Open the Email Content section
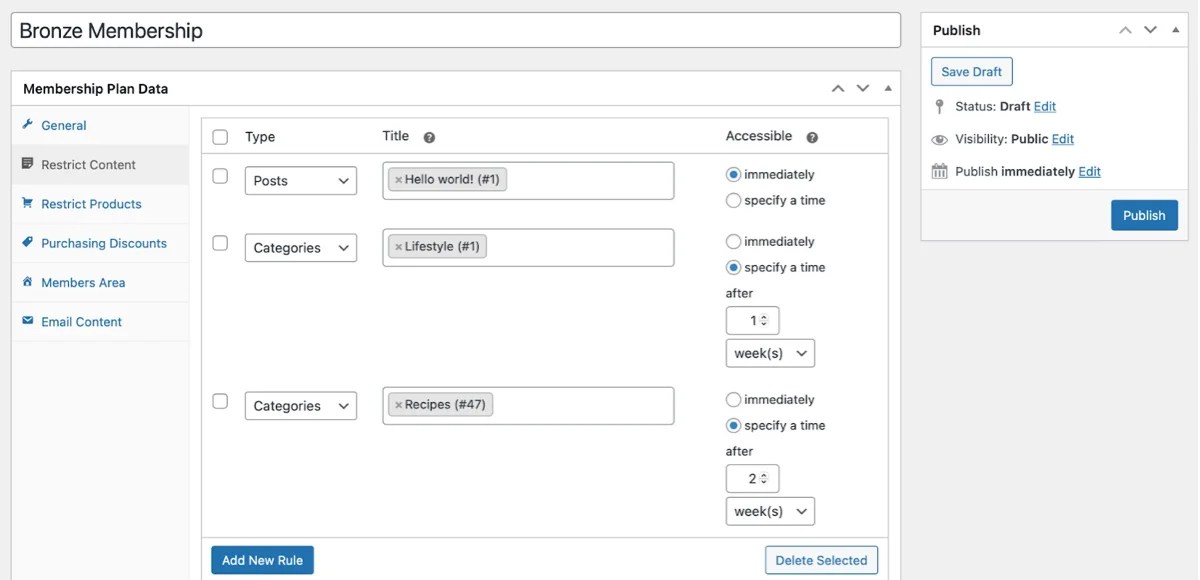 click(x=81, y=321)
